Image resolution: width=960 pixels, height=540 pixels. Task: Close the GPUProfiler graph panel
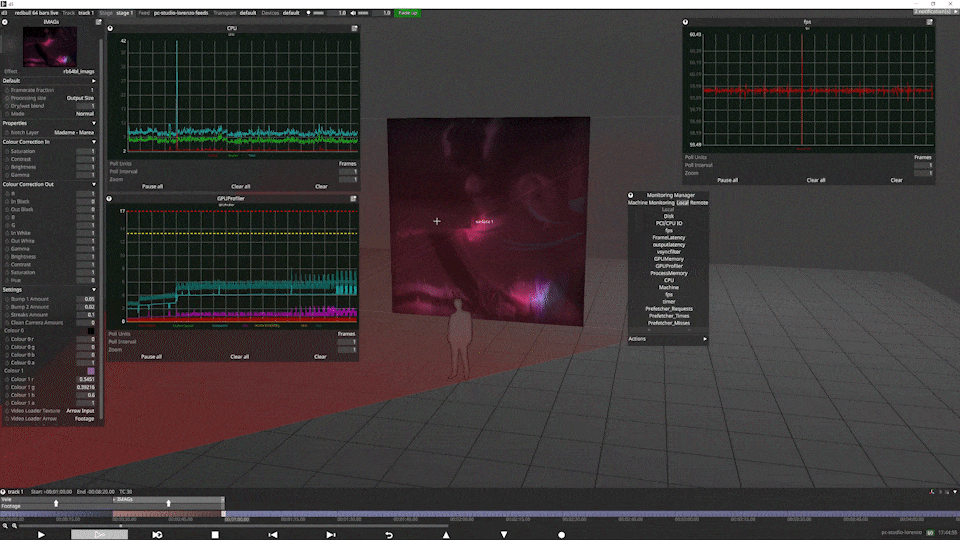(x=109, y=198)
